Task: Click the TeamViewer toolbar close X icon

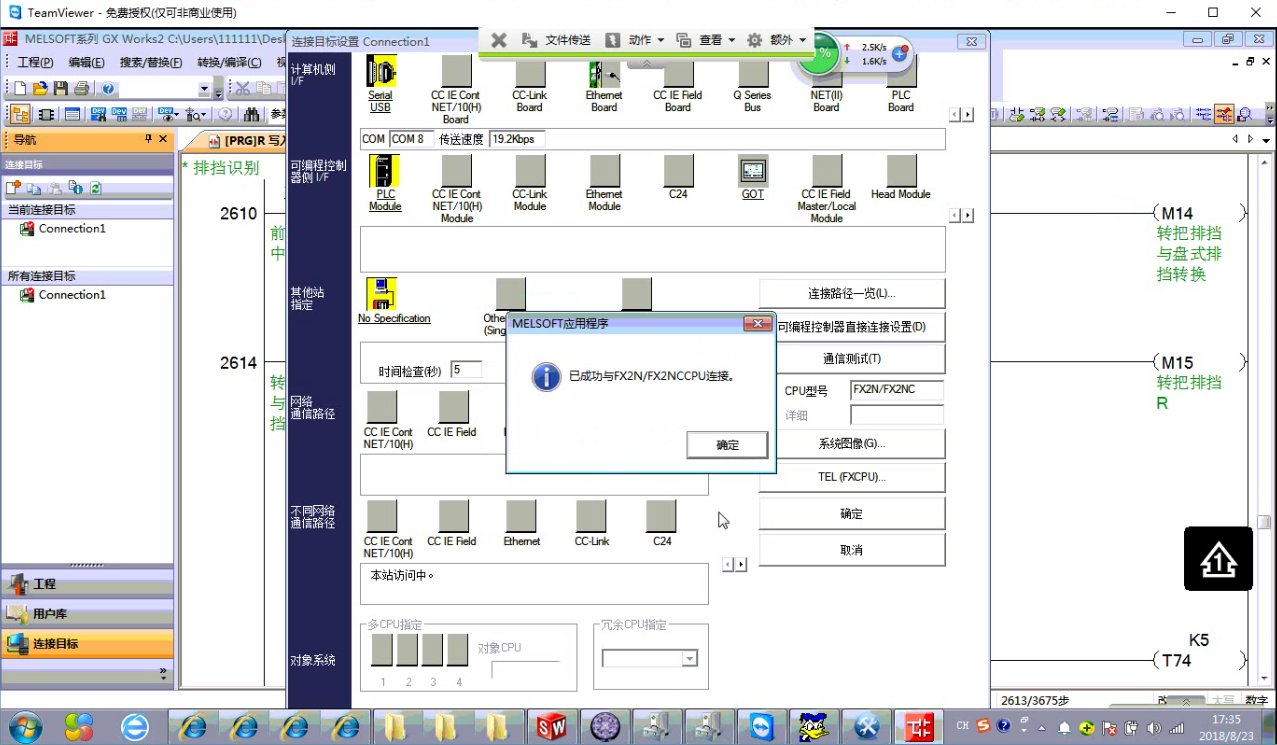Action: pyautogui.click(x=499, y=40)
